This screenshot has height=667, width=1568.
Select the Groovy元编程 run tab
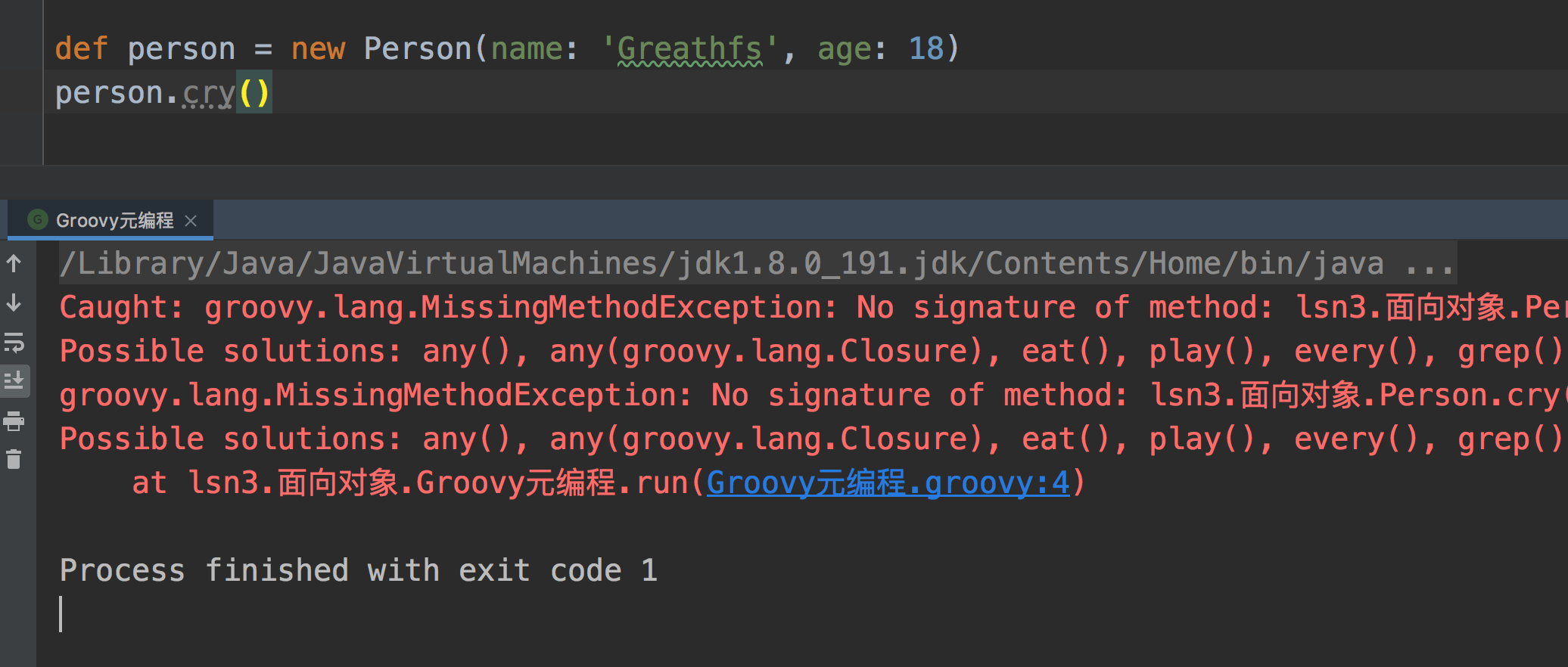coord(110,220)
